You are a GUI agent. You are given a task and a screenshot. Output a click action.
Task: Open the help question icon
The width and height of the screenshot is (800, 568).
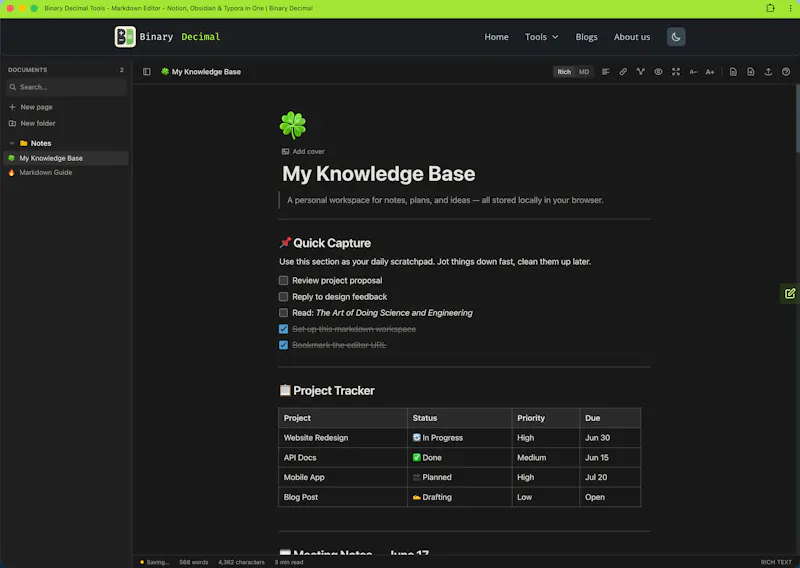pos(786,72)
